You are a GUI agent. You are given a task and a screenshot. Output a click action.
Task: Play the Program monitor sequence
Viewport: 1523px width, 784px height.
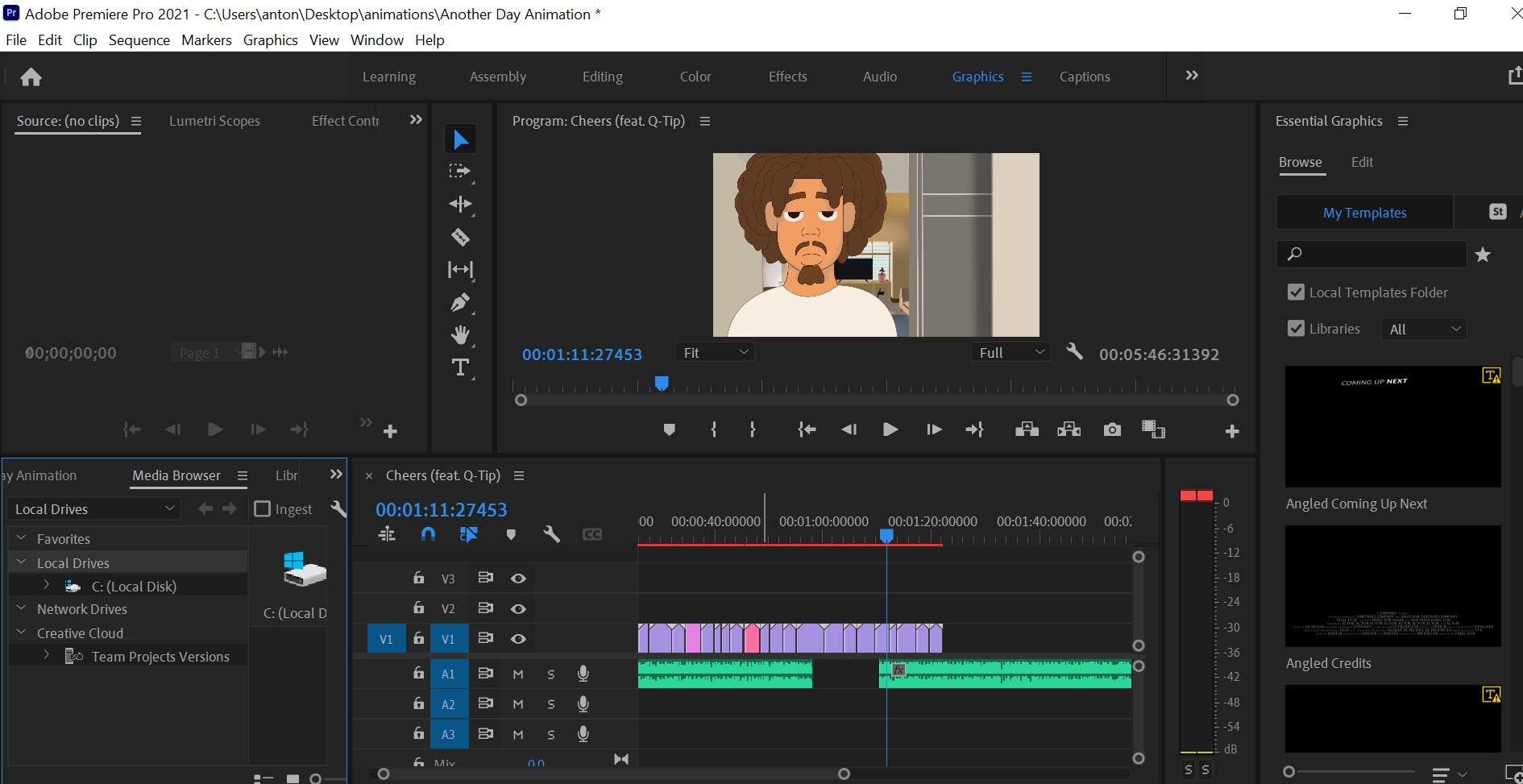[x=890, y=429]
